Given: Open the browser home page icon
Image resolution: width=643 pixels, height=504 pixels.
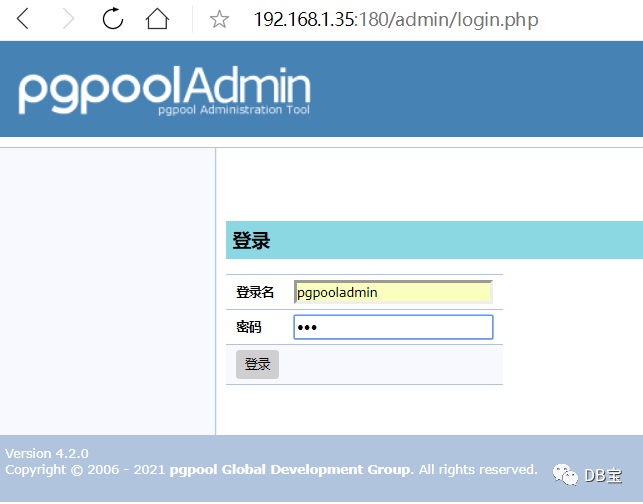Looking at the screenshot, I should pyautogui.click(x=157, y=19).
